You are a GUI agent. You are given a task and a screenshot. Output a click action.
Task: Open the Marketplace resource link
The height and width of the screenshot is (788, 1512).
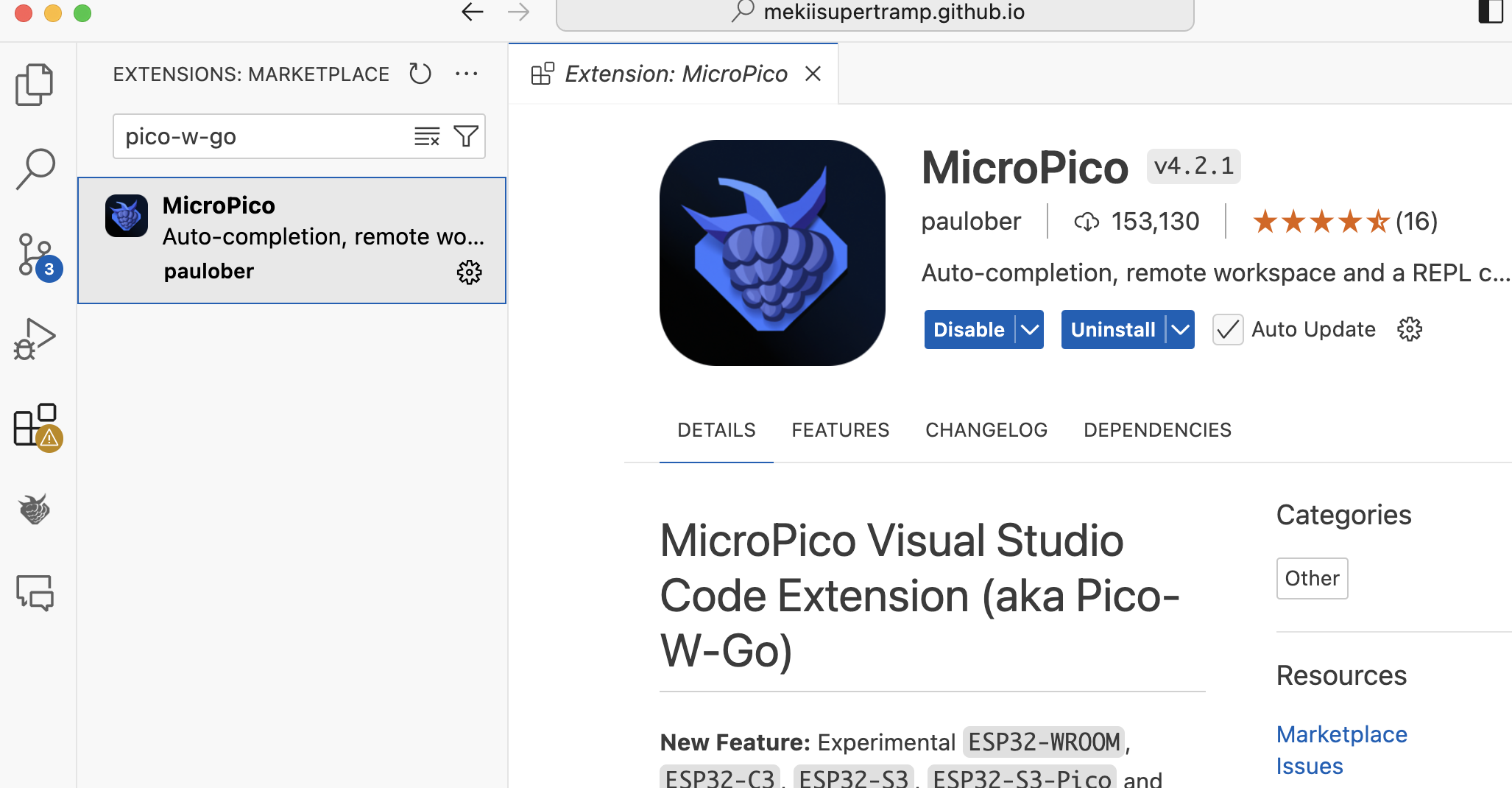pyautogui.click(x=1341, y=734)
